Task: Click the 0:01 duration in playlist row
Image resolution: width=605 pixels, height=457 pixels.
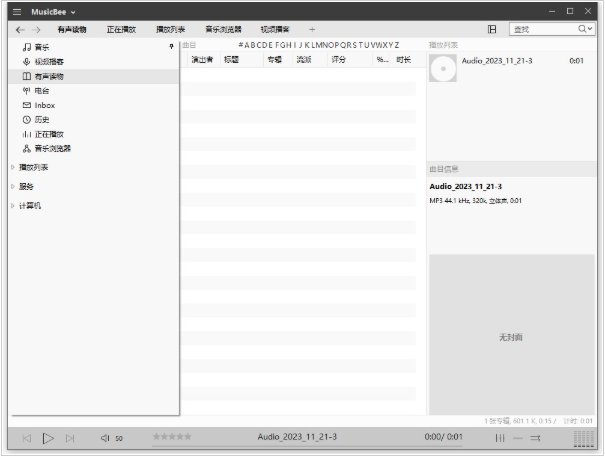Action: [576, 61]
